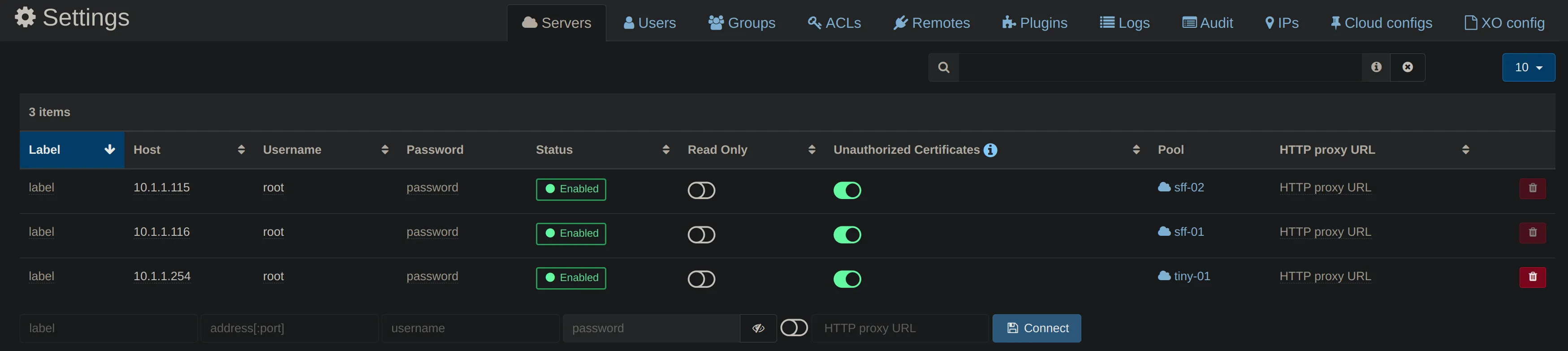
Task: Delete server 10.1.1.116 with trash icon
Action: pyautogui.click(x=1533, y=233)
